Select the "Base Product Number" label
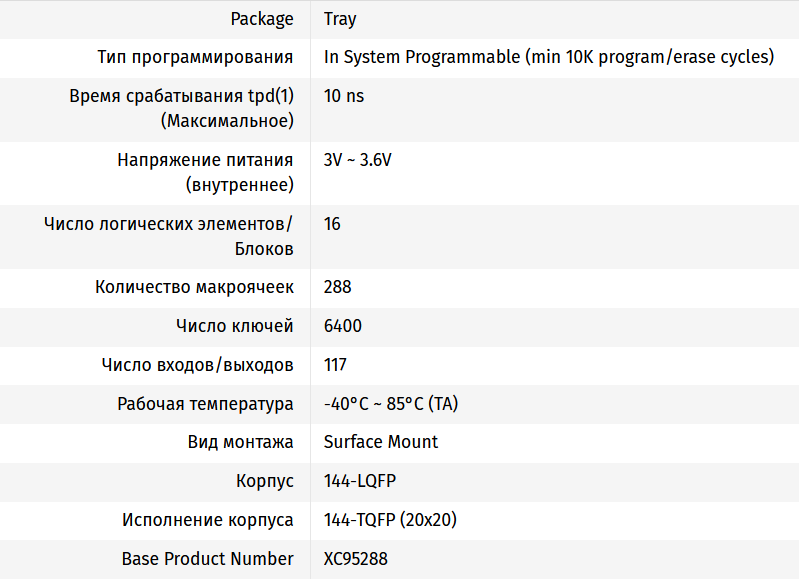Screen dimensions: 799x582 pos(207,559)
